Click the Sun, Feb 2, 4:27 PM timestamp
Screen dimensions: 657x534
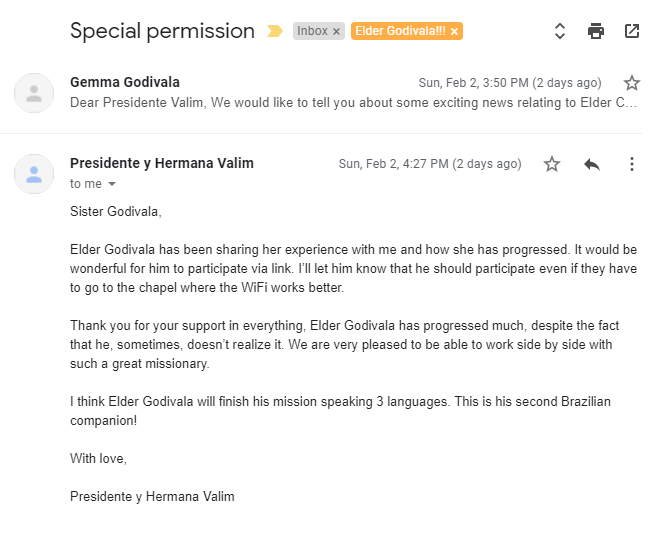[x=430, y=164]
